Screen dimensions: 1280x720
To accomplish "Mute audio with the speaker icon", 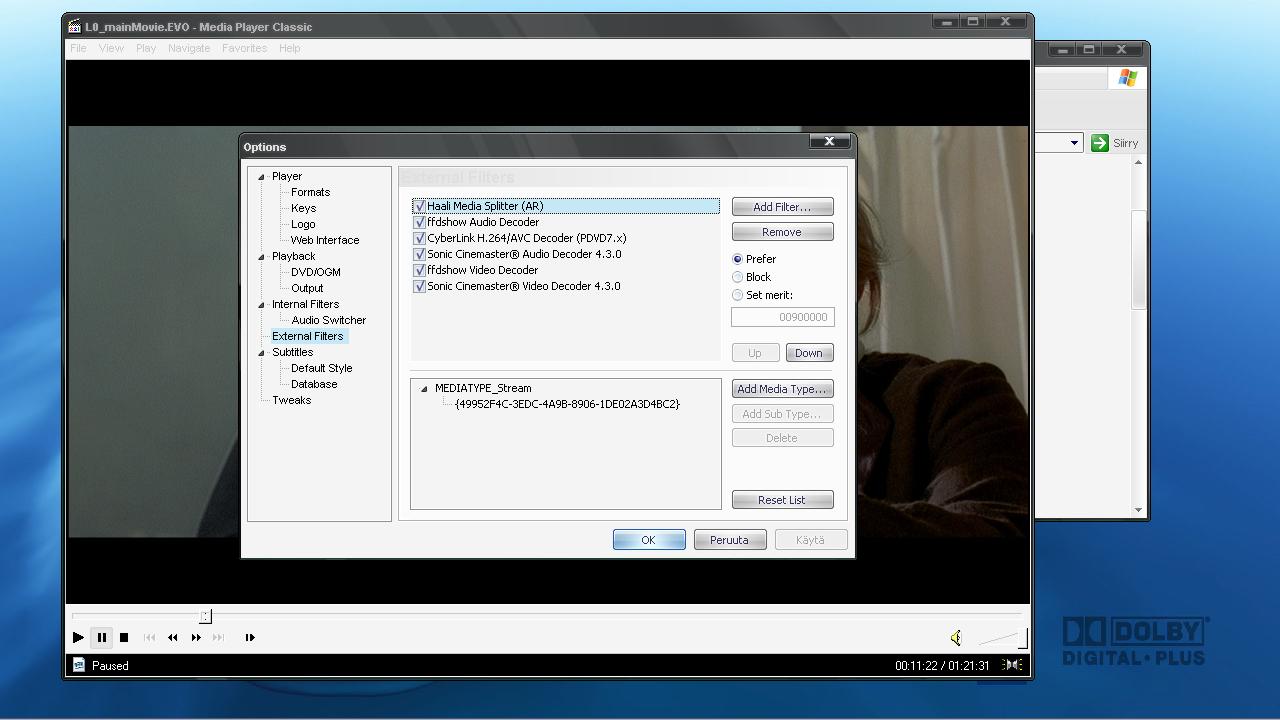I will (x=956, y=638).
